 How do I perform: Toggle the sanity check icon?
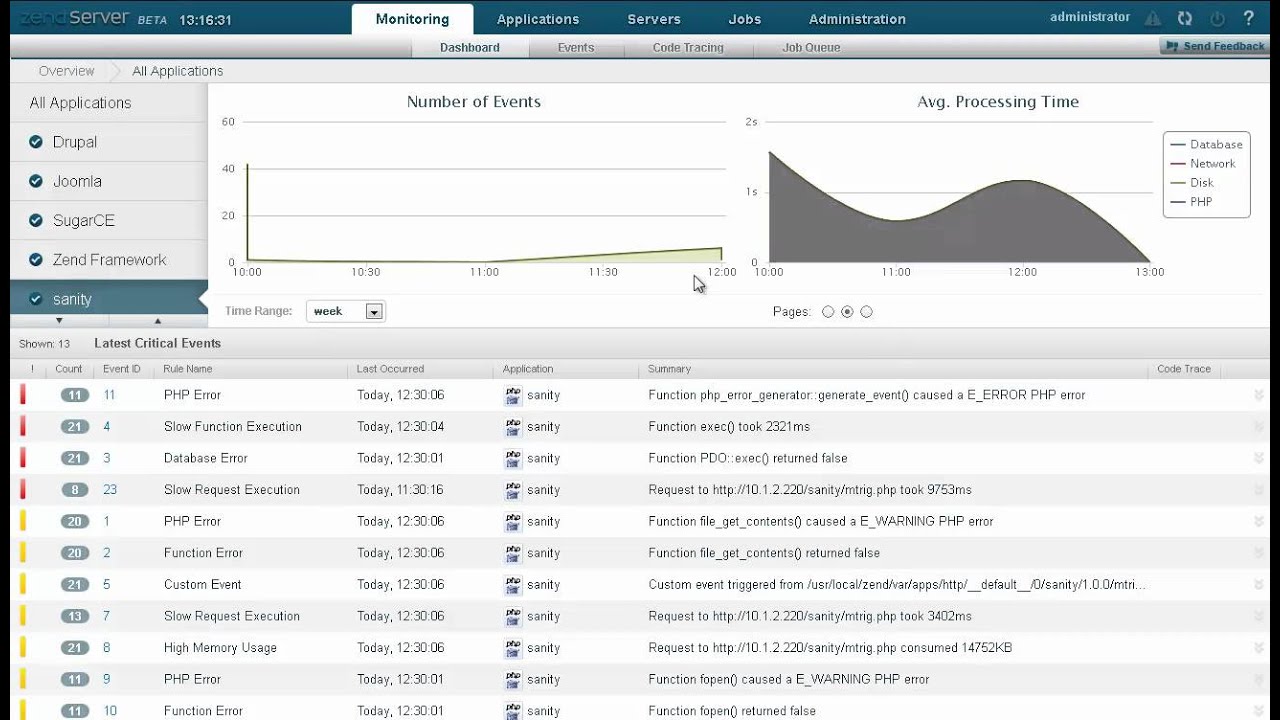(x=36, y=299)
